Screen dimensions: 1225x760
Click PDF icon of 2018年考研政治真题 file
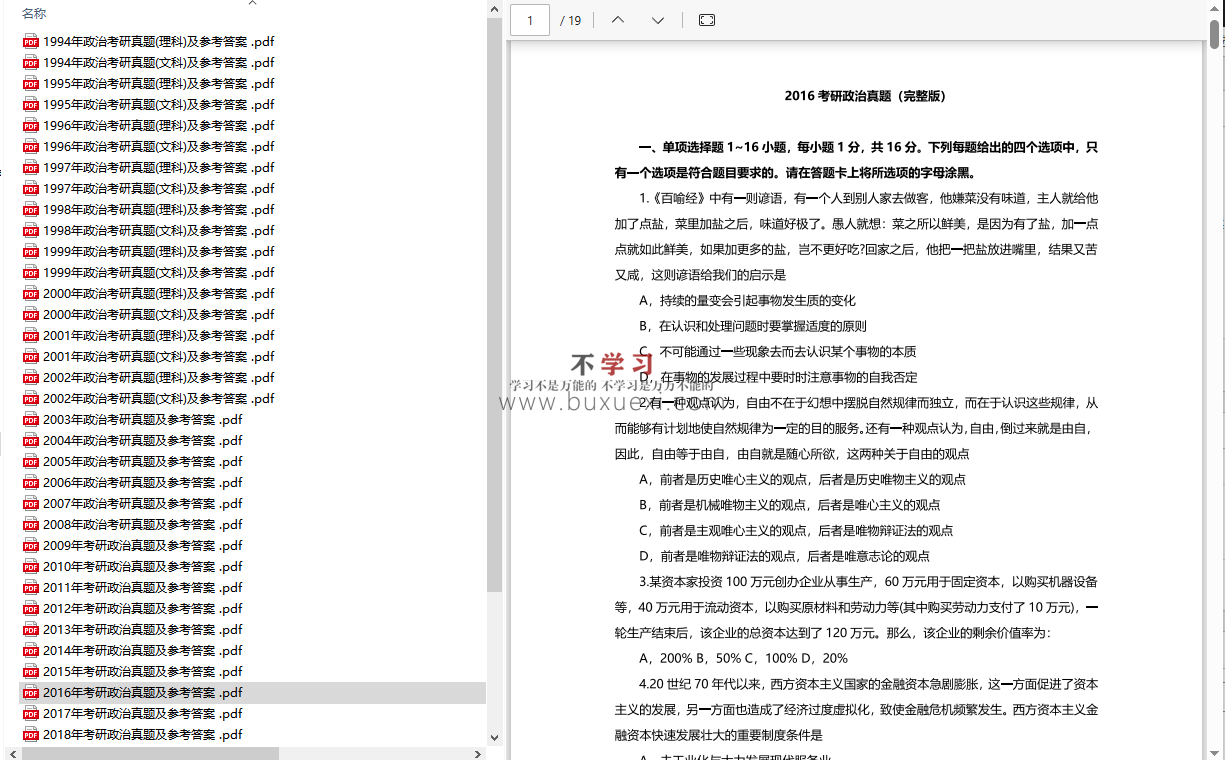click(x=30, y=735)
